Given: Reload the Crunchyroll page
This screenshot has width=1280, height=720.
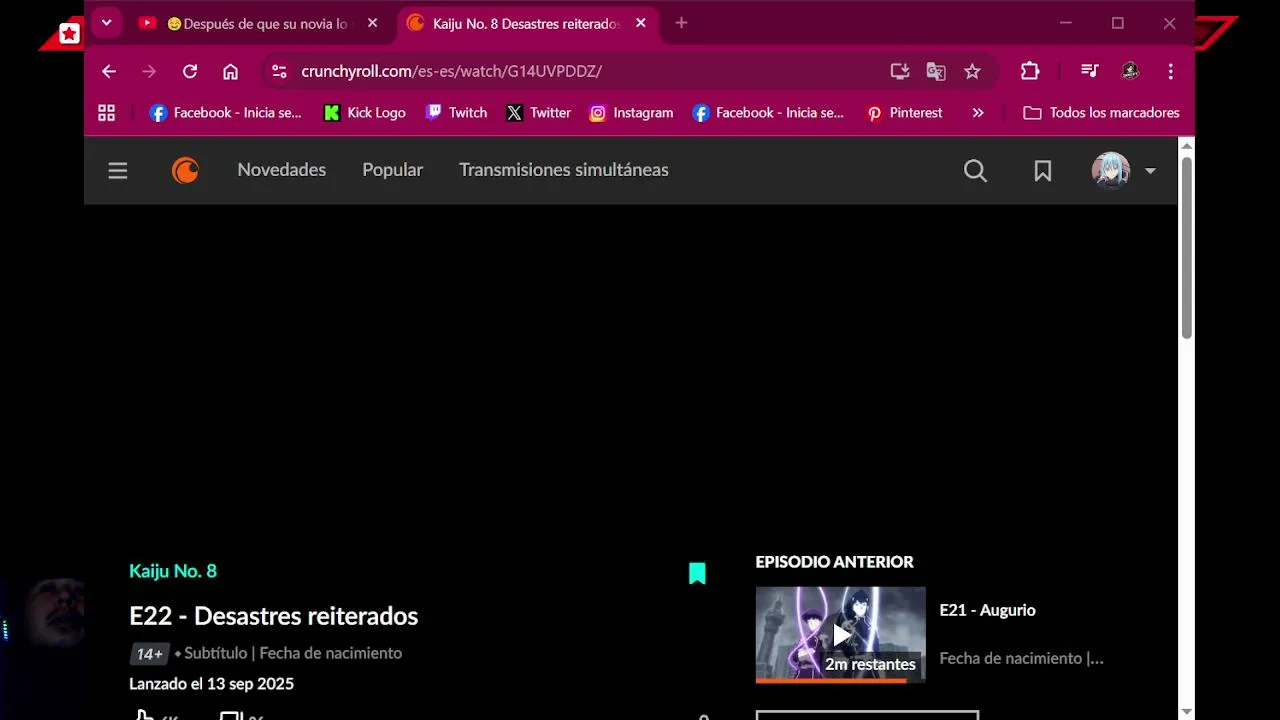Looking at the screenshot, I should click(190, 71).
